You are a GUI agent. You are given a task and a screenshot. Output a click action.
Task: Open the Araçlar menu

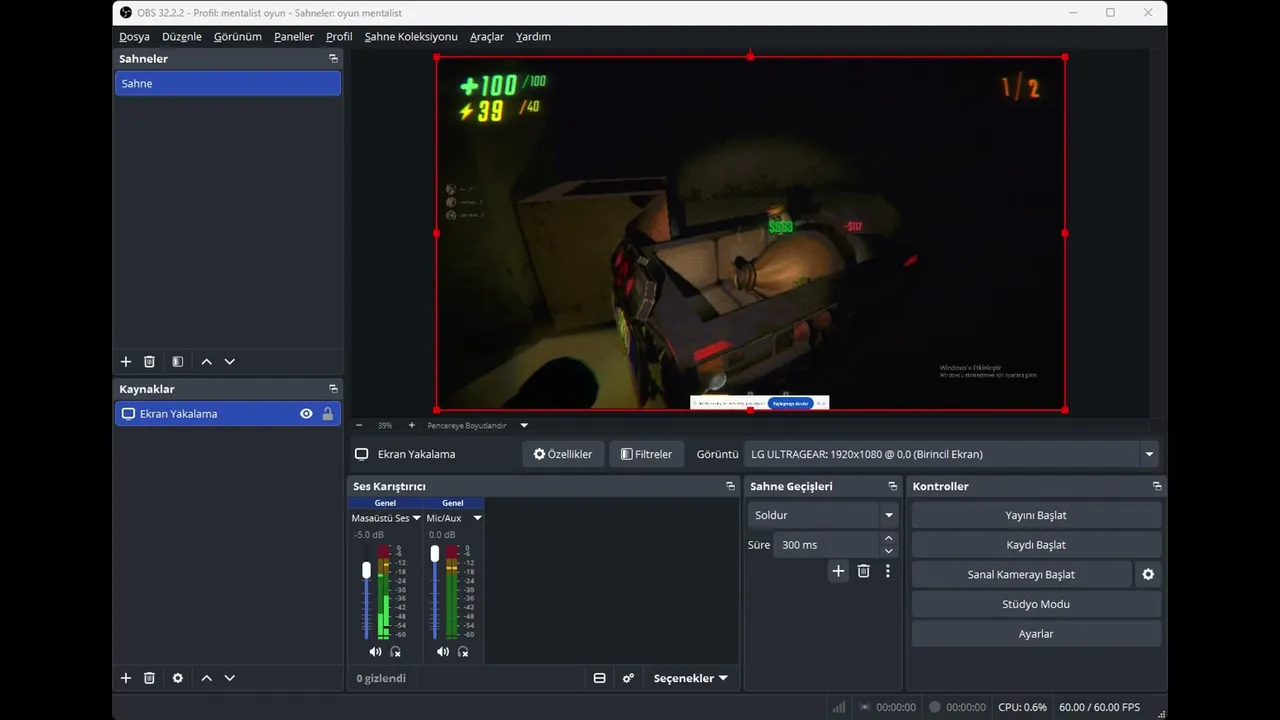click(x=487, y=37)
